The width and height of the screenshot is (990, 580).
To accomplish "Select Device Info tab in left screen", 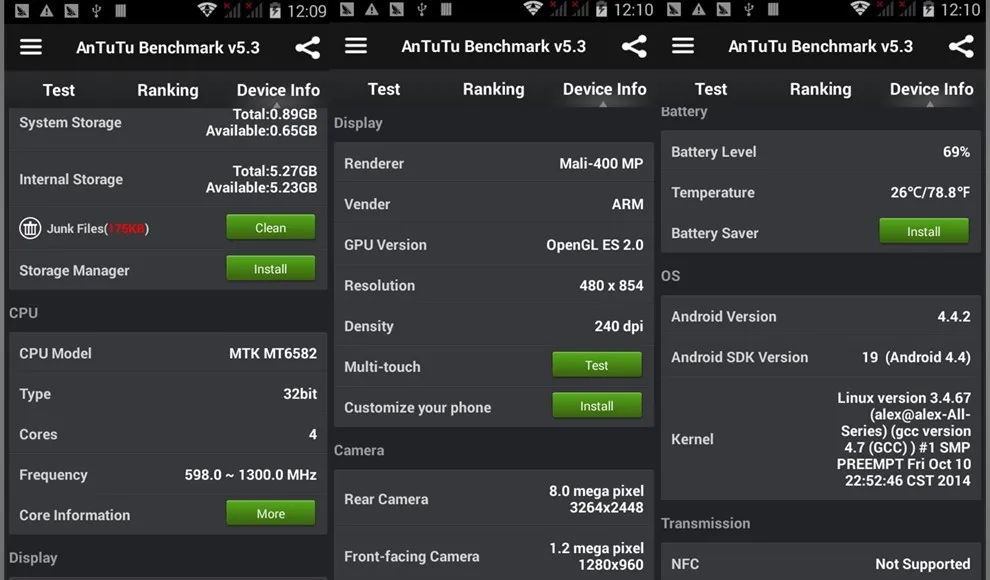I will 278,90.
